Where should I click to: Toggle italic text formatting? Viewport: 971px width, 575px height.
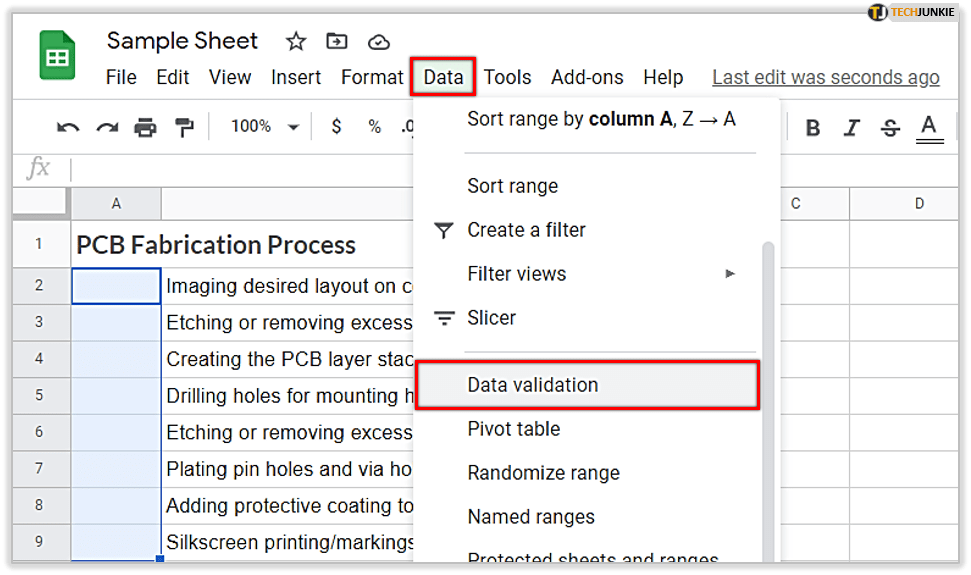coord(851,128)
